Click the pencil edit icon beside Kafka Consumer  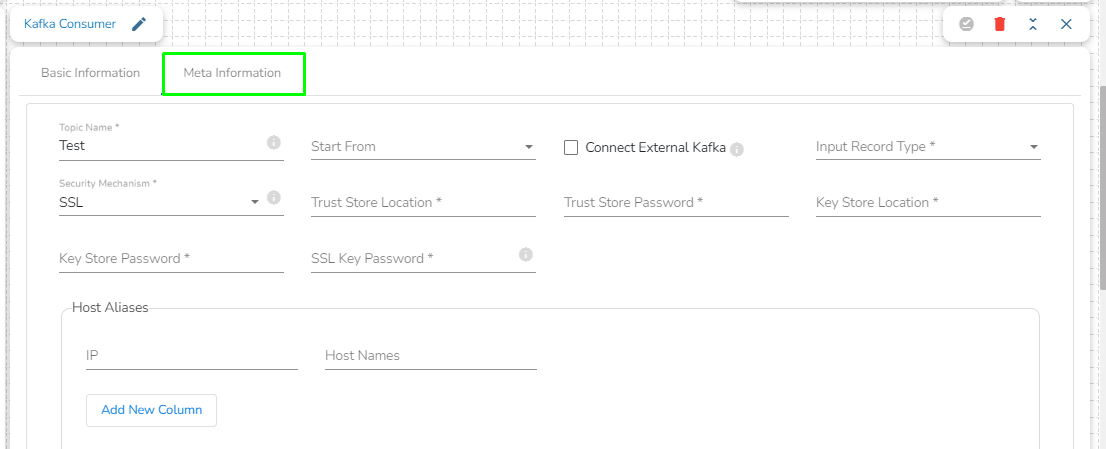(x=139, y=24)
